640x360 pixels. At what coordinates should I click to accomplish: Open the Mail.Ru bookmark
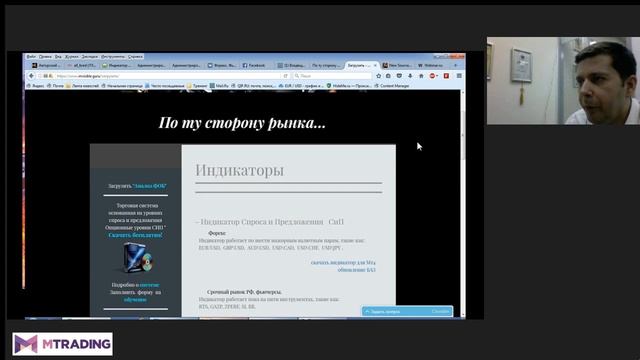point(220,86)
